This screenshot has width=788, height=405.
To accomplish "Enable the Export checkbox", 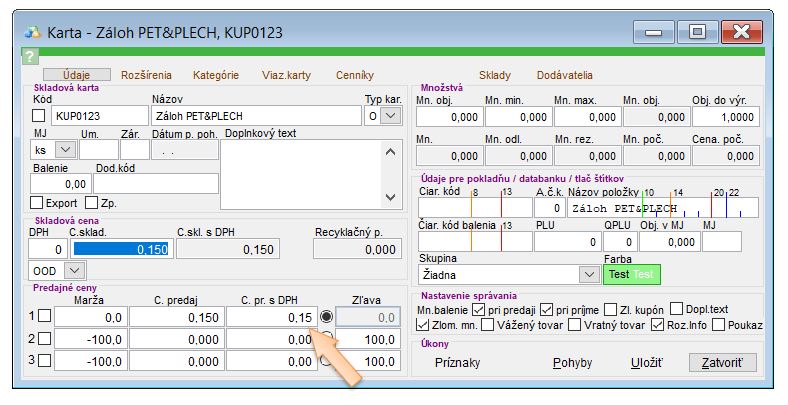I will coord(39,203).
